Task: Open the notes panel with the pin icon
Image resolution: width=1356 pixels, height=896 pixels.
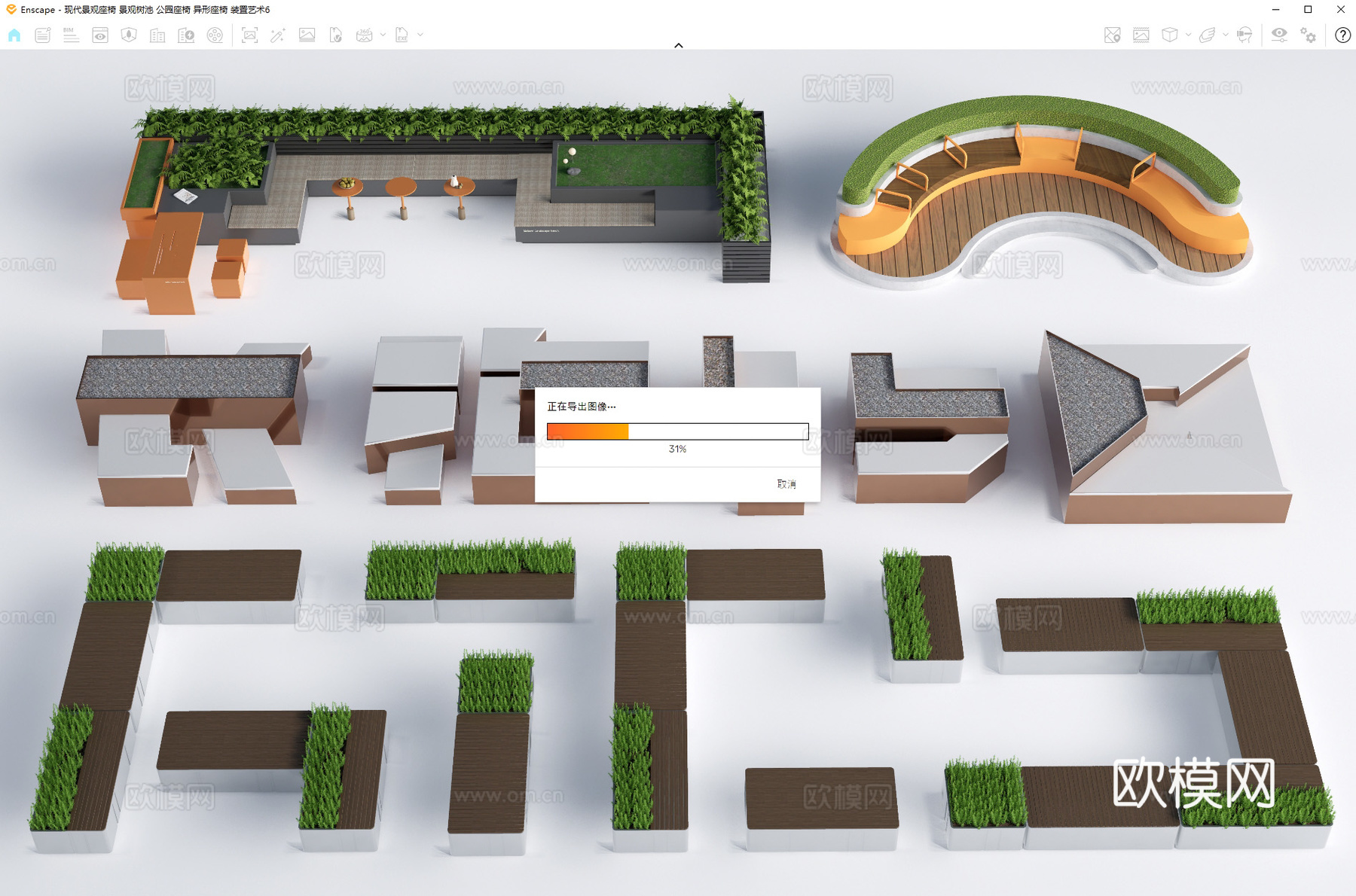Action: pyautogui.click(x=43, y=35)
